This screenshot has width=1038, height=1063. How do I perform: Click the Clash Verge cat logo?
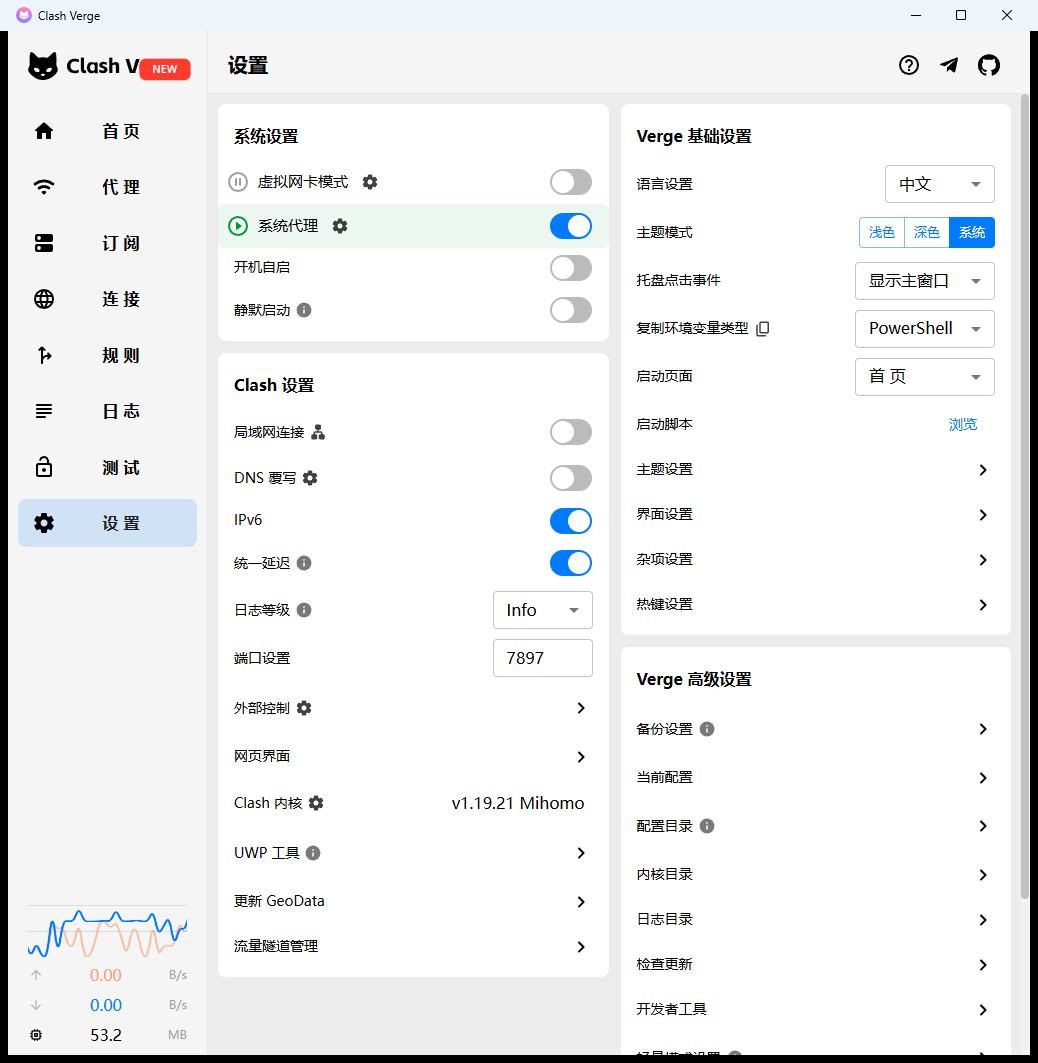point(43,66)
